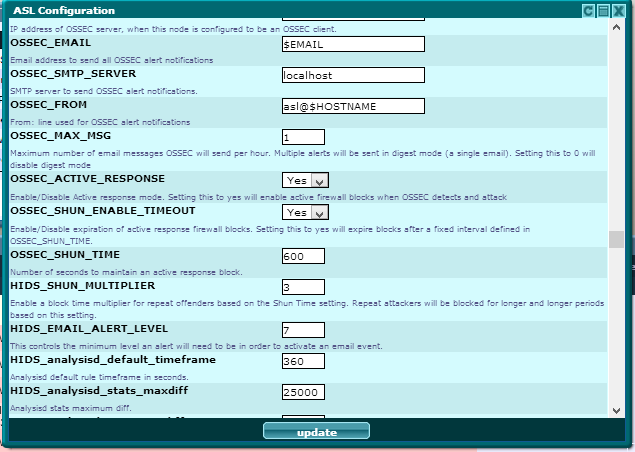The image size is (635, 452).
Task: Click 'Maximum number of email messages' description
Action: pyautogui.click(x=303, y=159)
